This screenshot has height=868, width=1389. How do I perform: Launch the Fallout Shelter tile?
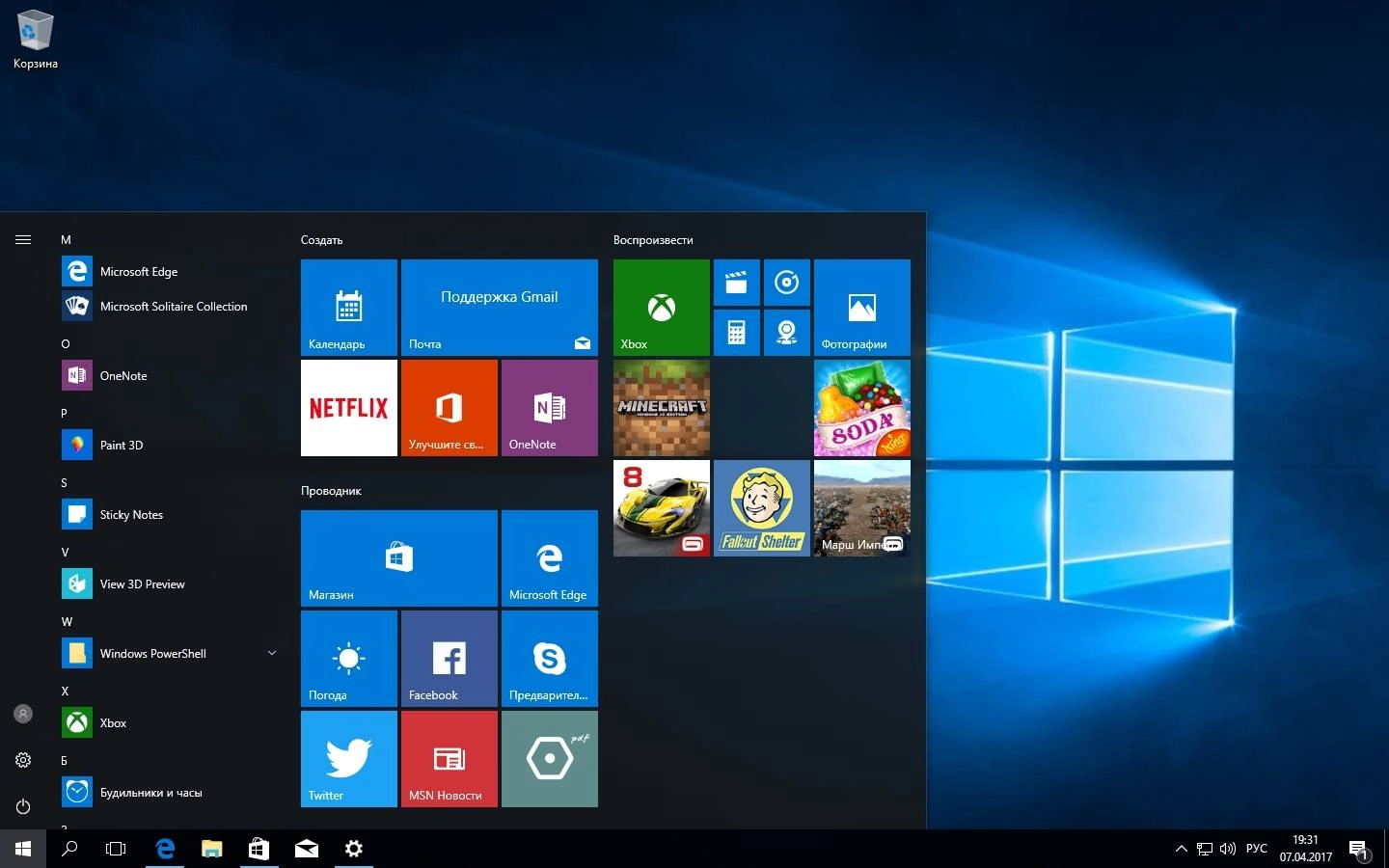click(762, 508)
